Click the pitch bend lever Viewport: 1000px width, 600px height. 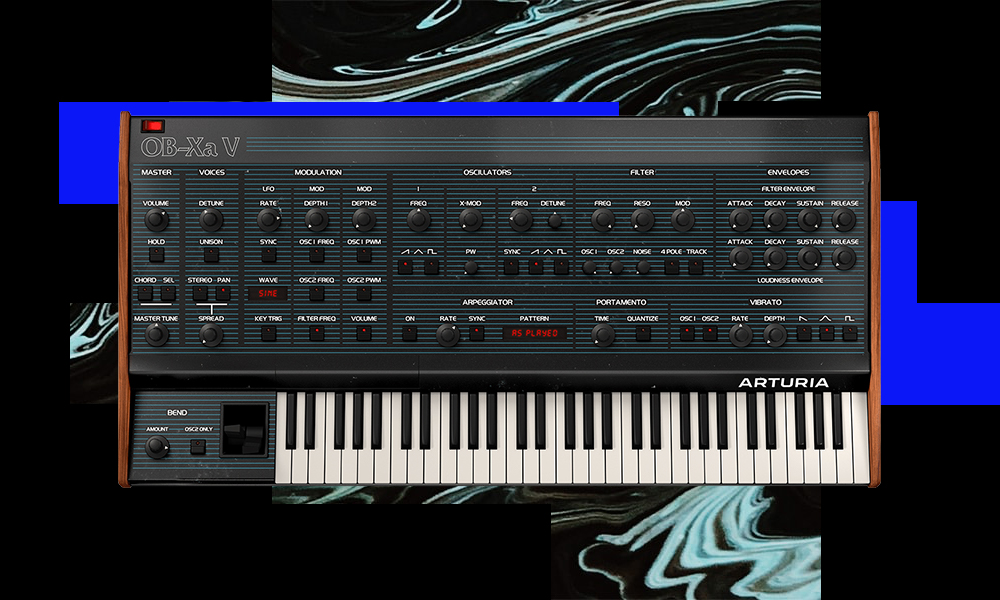point(245,431)
